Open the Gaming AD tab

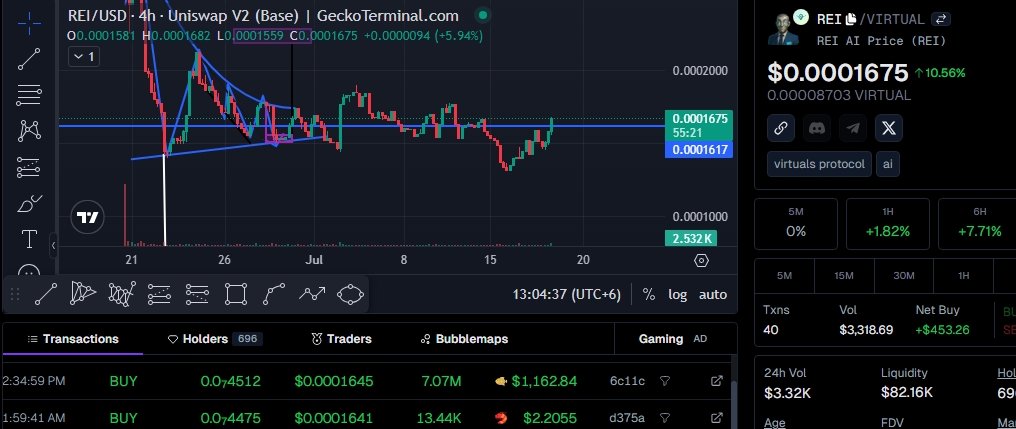pos(673,339)
